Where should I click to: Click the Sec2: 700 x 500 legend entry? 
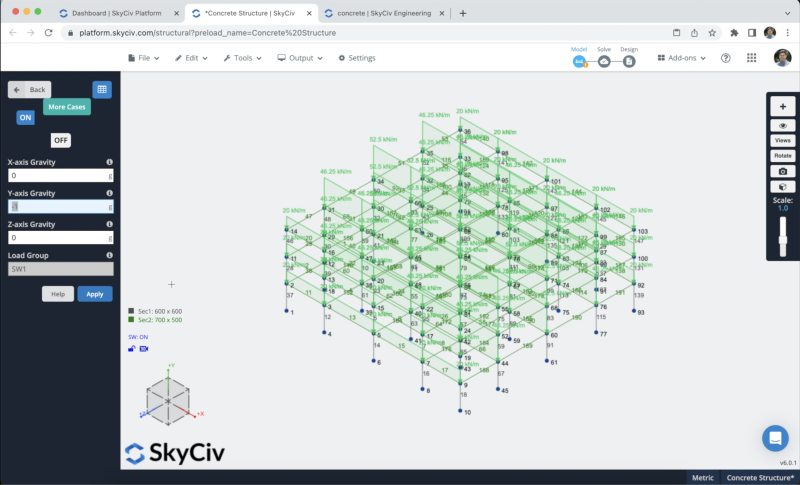pos(155,320)
